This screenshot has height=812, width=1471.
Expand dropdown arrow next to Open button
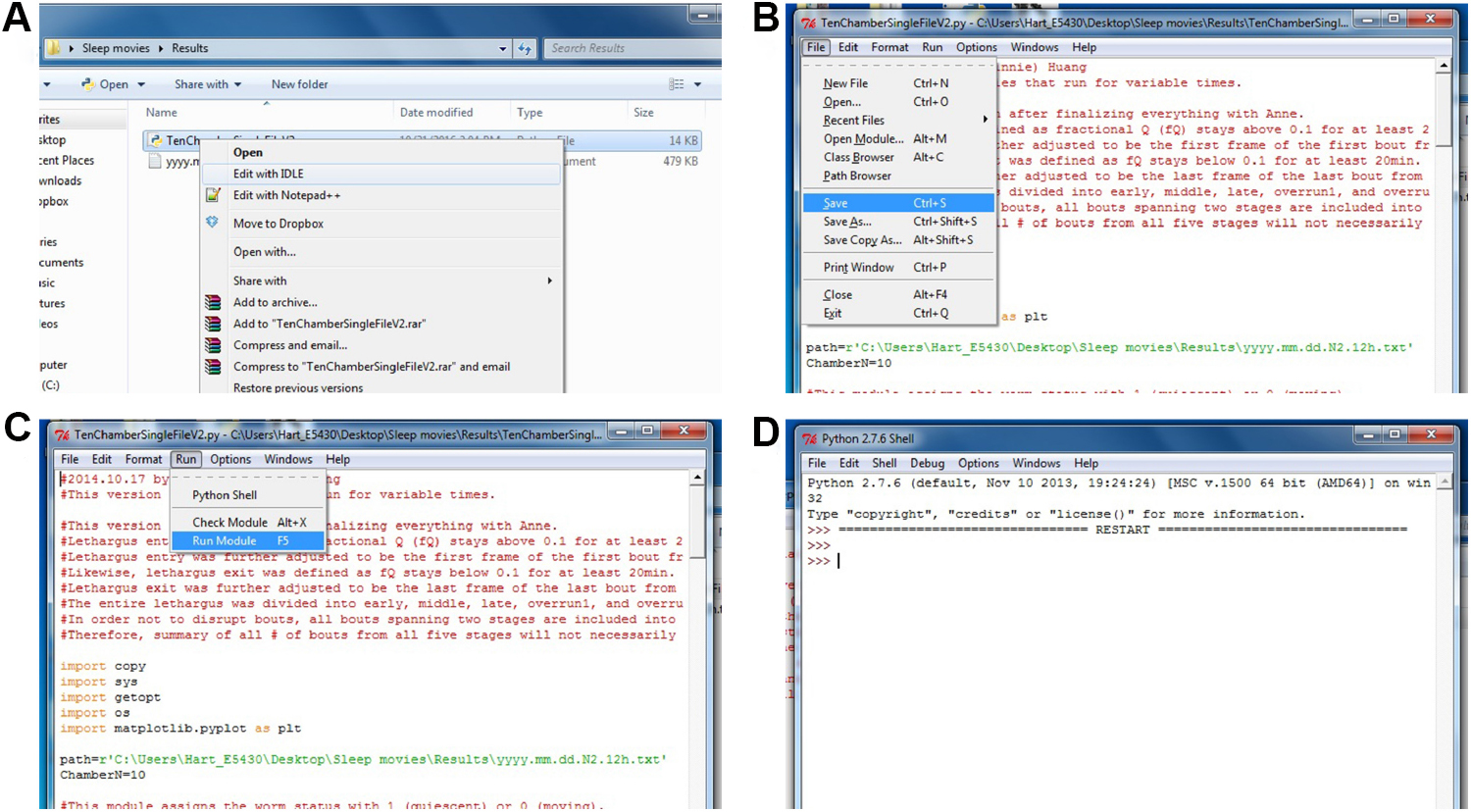(141, 84)
